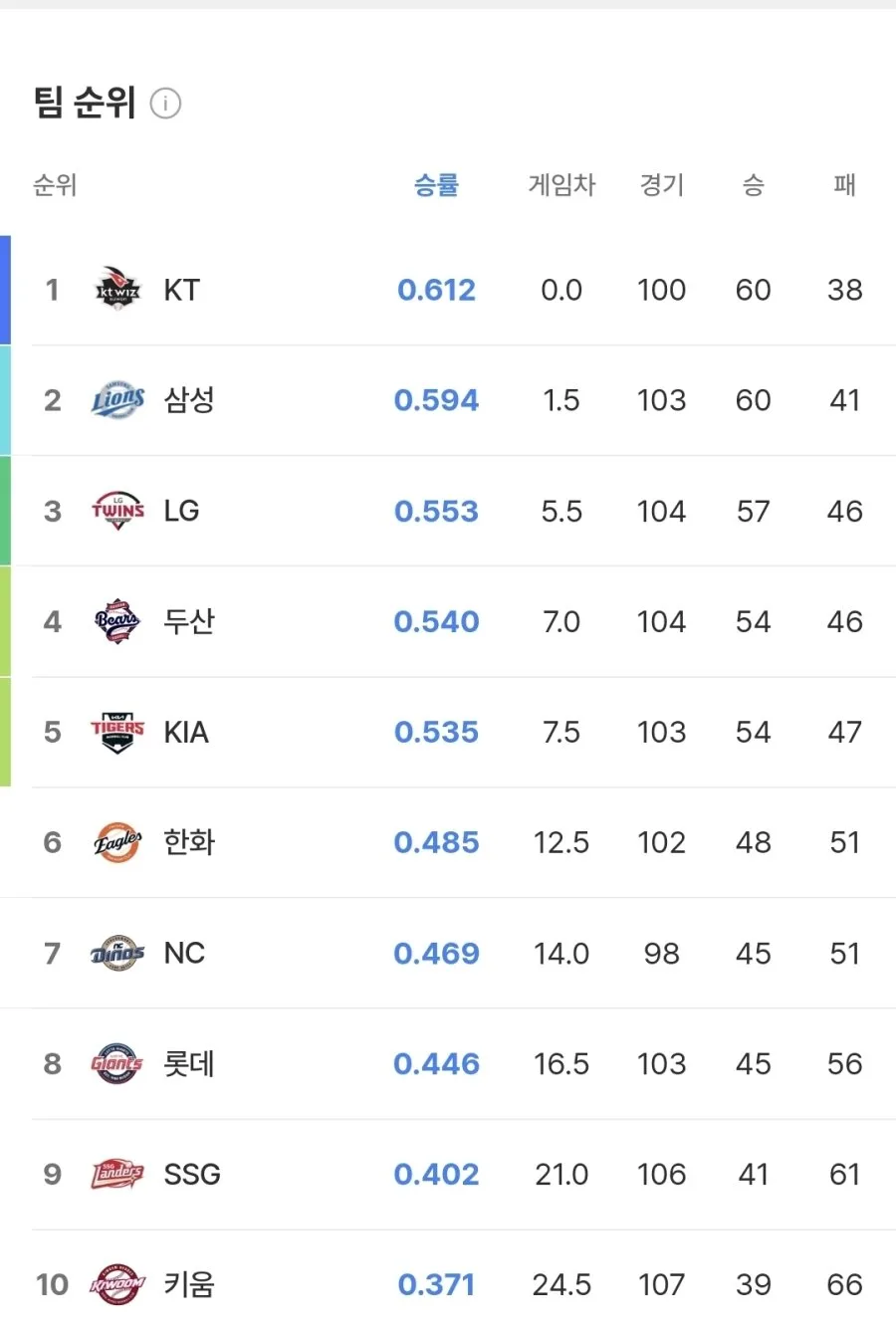This screenshot has height=1335, width=896.
Task: Click the SSG Landers team logo
Action: [x=117, y=1174]
